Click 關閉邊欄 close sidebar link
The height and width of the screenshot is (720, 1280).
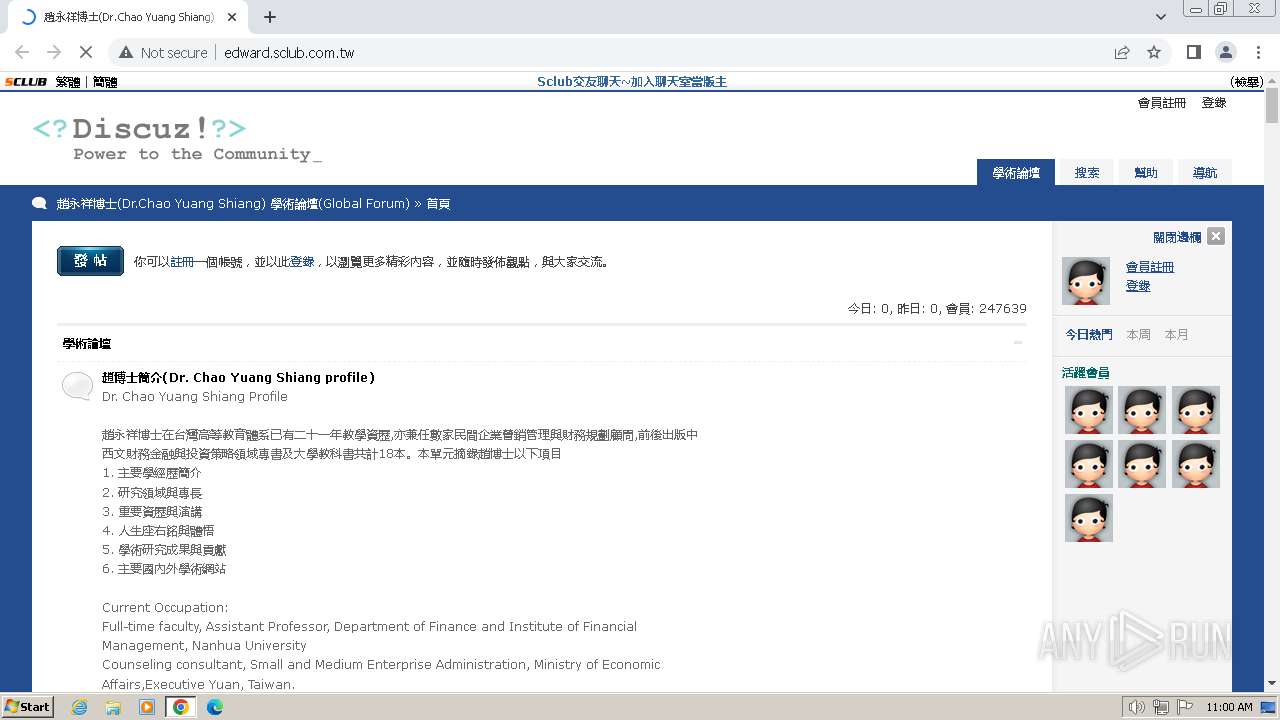pyautogui.click(x=1177, y=237)
